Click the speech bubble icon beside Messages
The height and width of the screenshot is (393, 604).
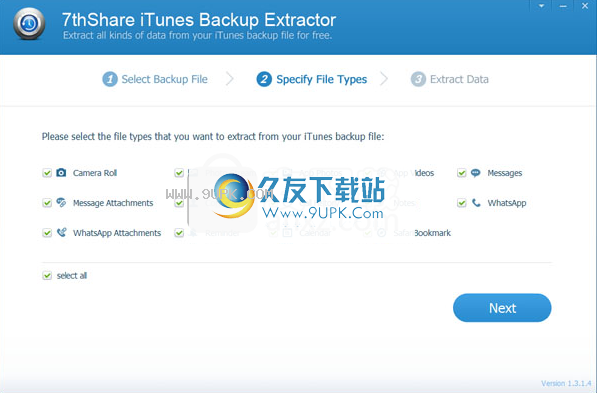(x=476, y=173)
